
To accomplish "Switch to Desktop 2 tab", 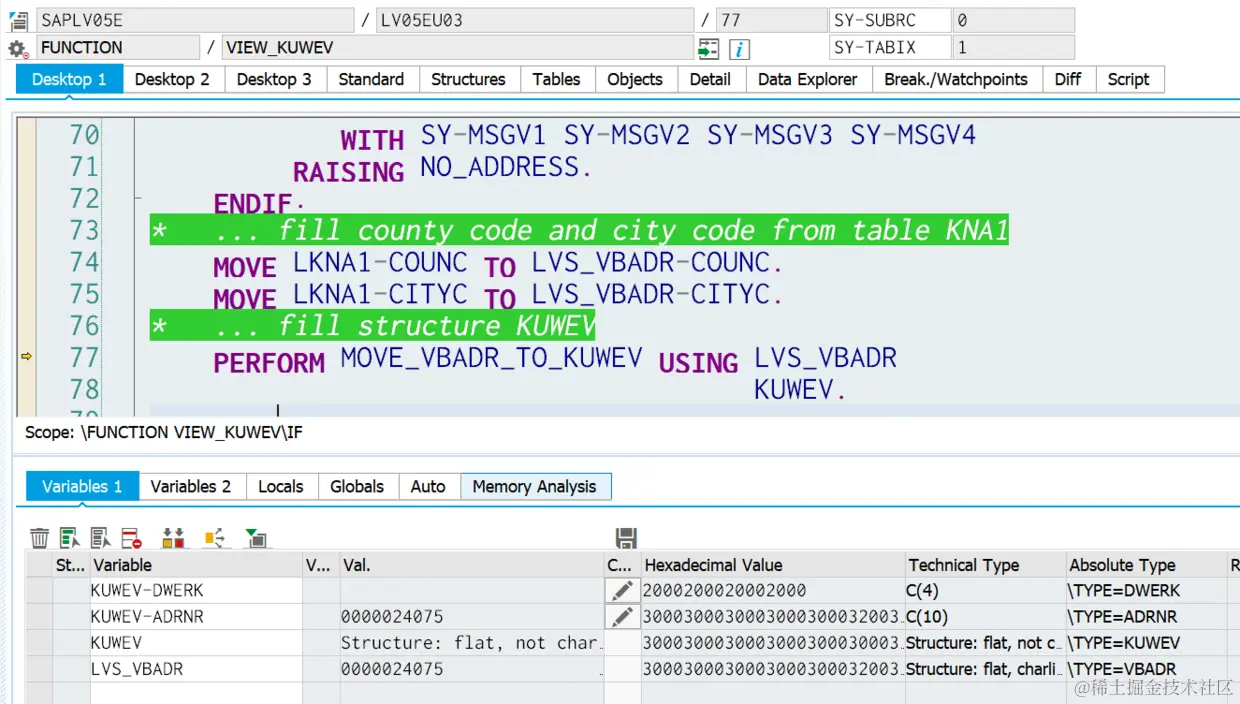I will pyautogui.click(x=172, y=79).
